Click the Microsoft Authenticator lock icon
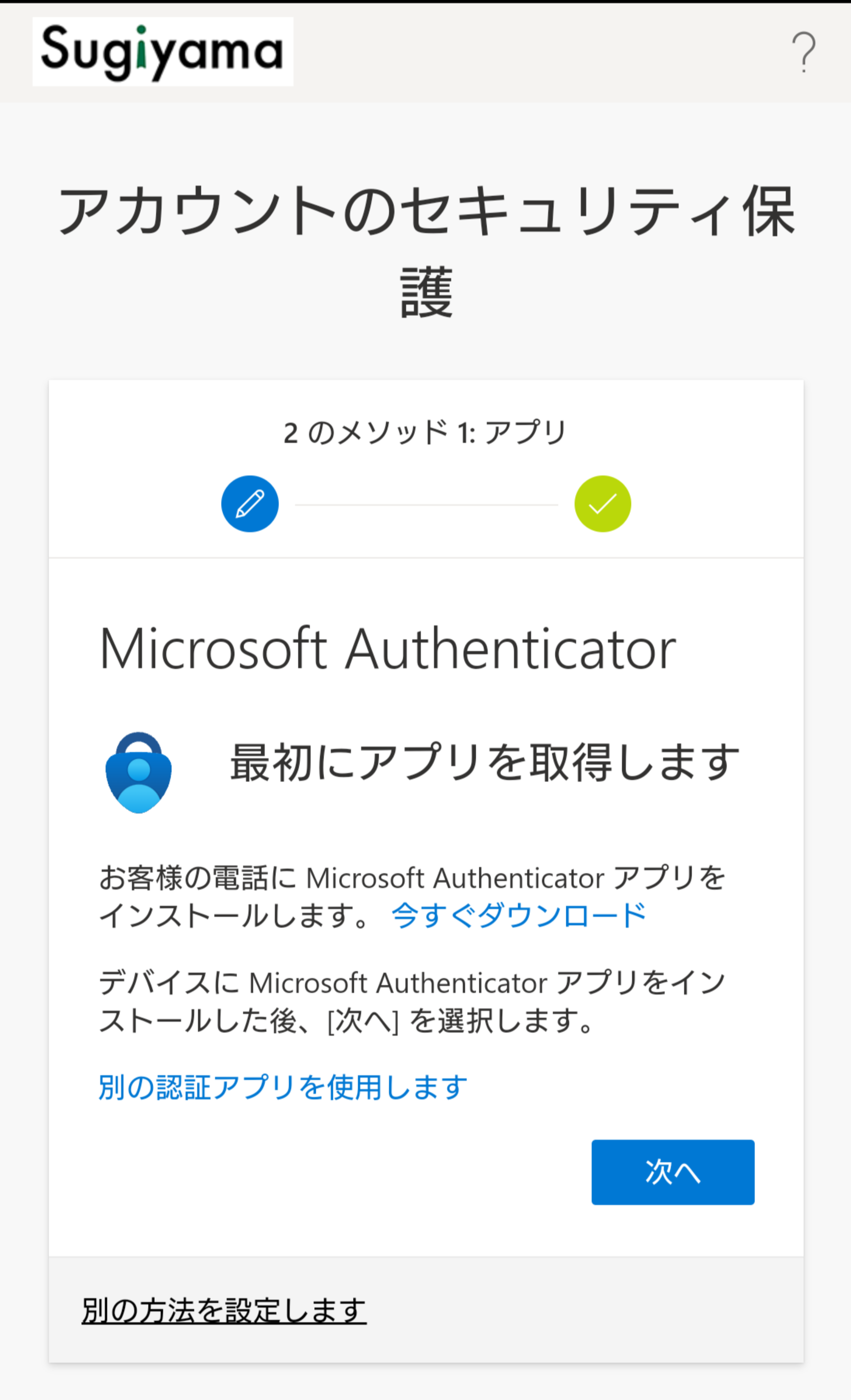This screenshot has height=1400, width=851. (139, 772)
